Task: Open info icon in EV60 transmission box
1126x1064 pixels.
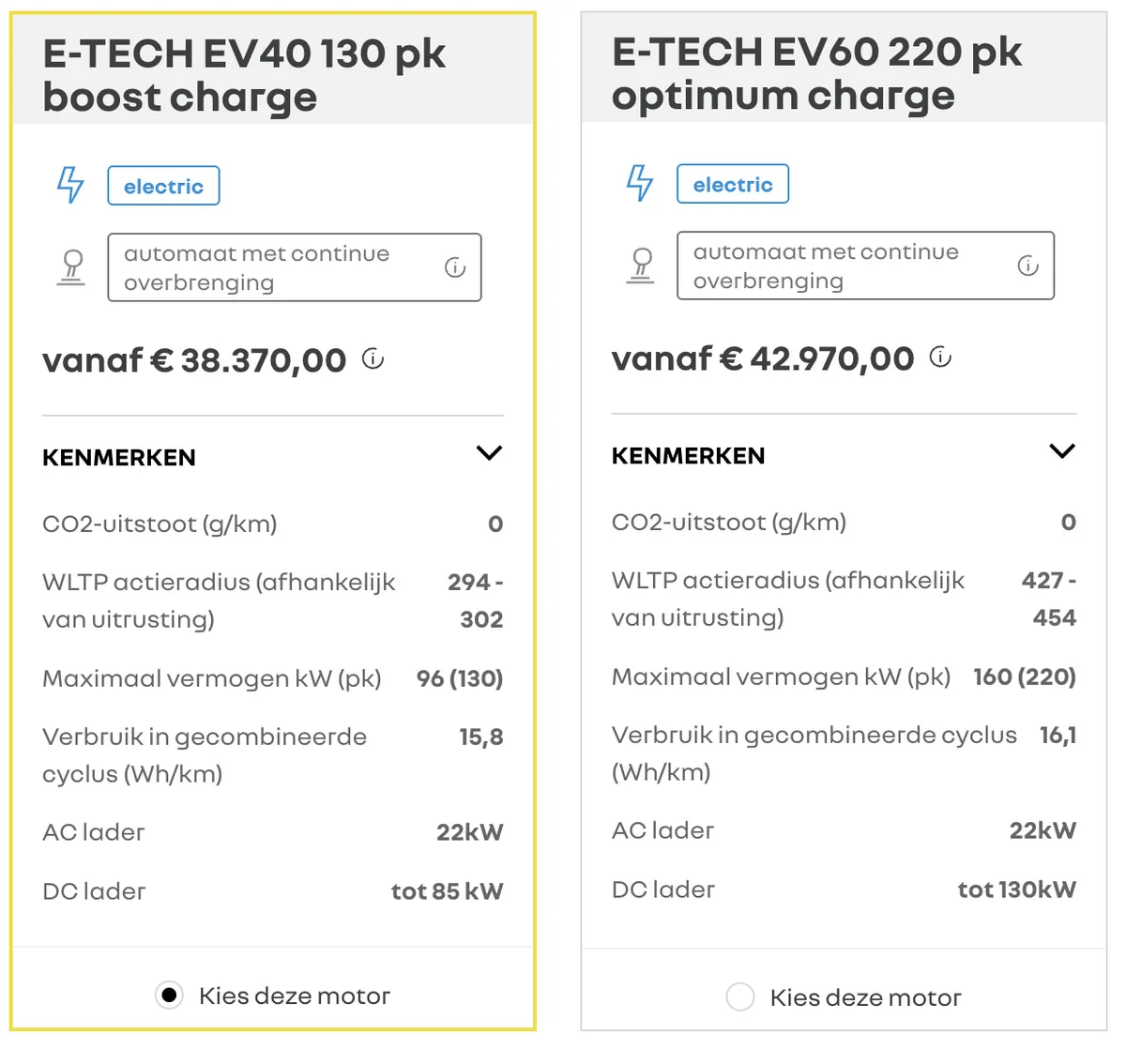Action: (1028, 266)
